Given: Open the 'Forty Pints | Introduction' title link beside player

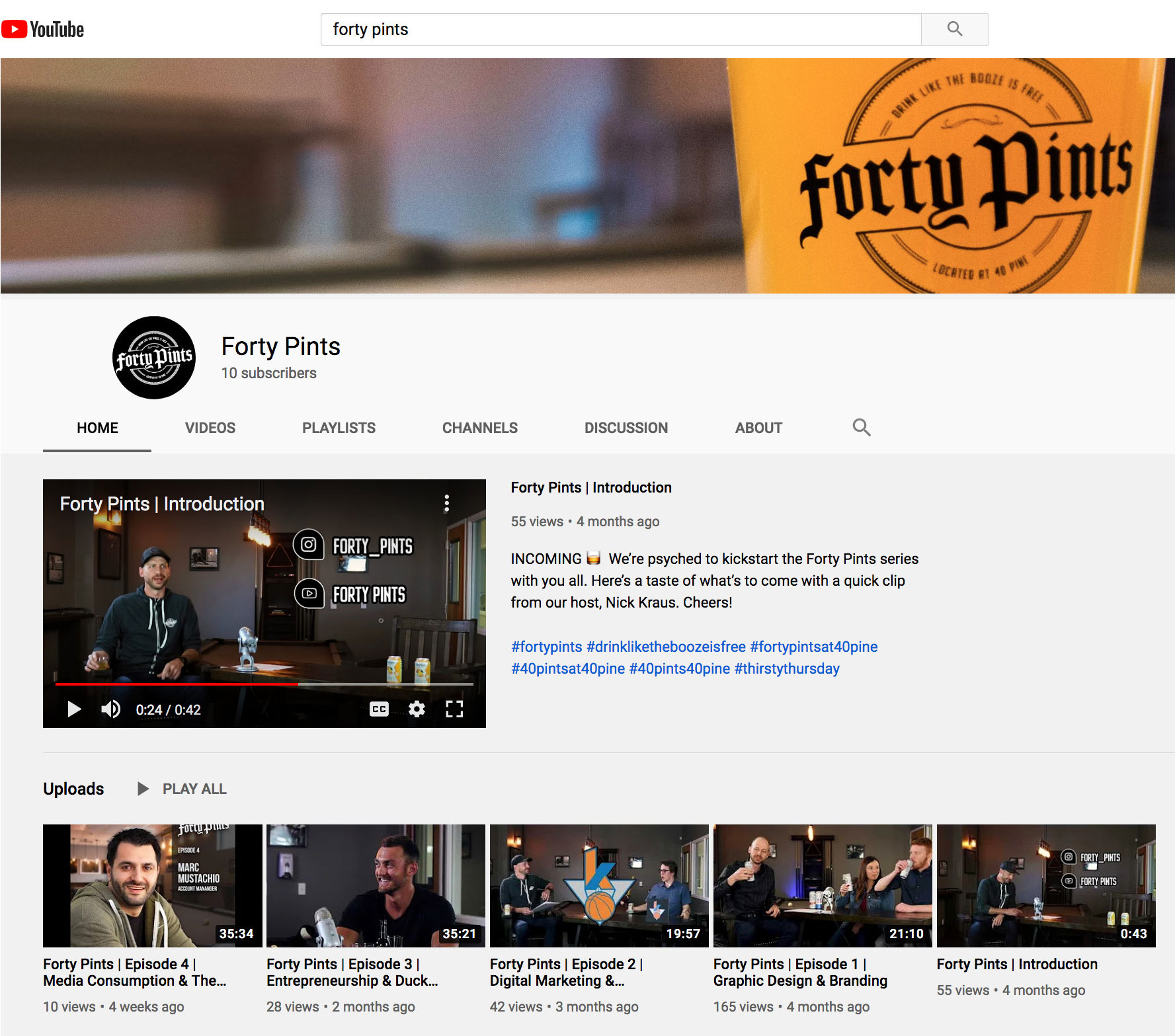Looking at the screenshot, I should (591, 487).
